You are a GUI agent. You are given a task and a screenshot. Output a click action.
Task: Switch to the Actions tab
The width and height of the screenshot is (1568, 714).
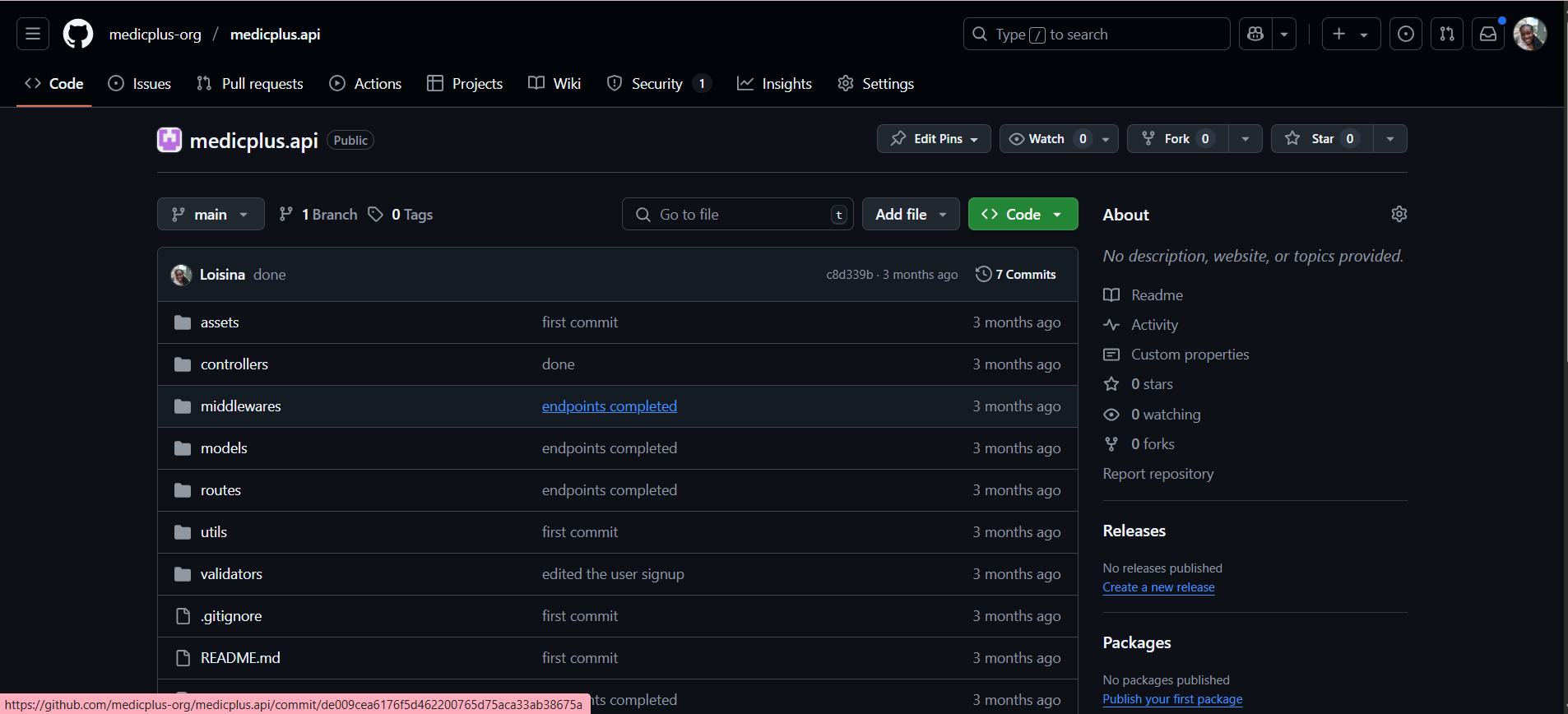(x=365, y=83)
